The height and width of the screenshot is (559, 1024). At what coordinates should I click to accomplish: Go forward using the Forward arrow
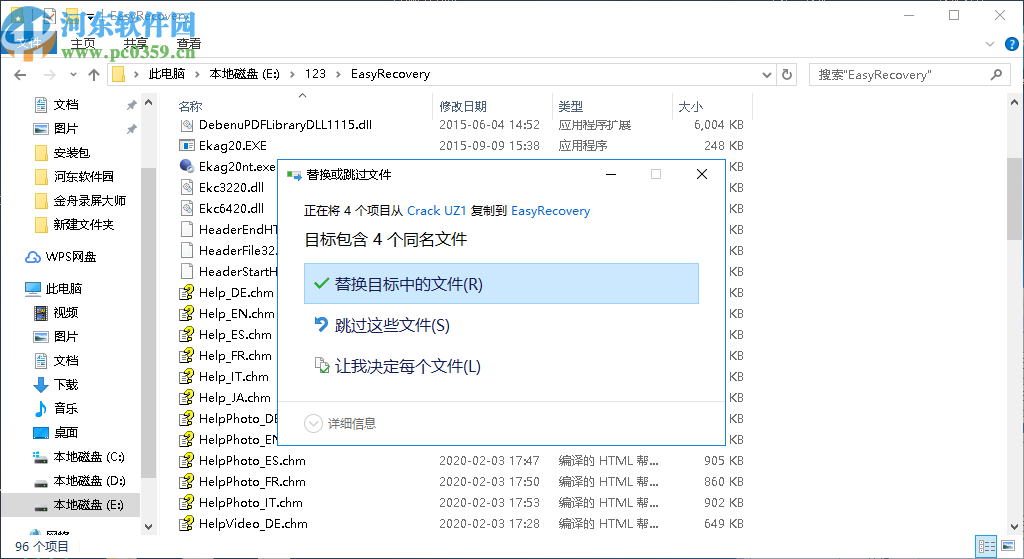(x=50, y=74)
